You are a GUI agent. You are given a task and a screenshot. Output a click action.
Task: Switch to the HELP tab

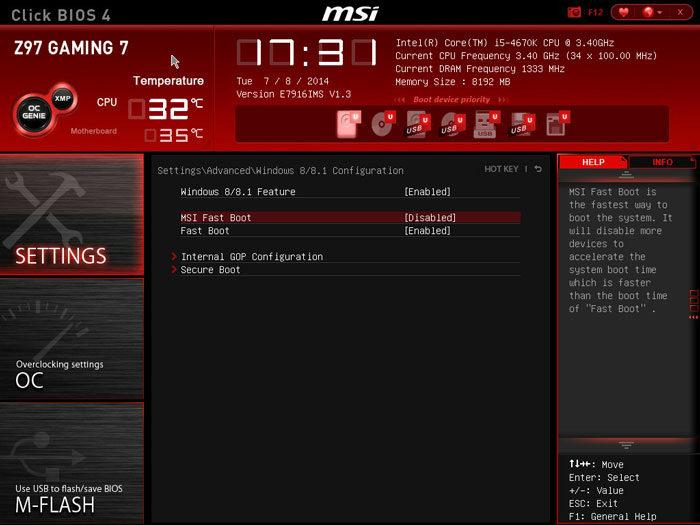pos(593,162)
